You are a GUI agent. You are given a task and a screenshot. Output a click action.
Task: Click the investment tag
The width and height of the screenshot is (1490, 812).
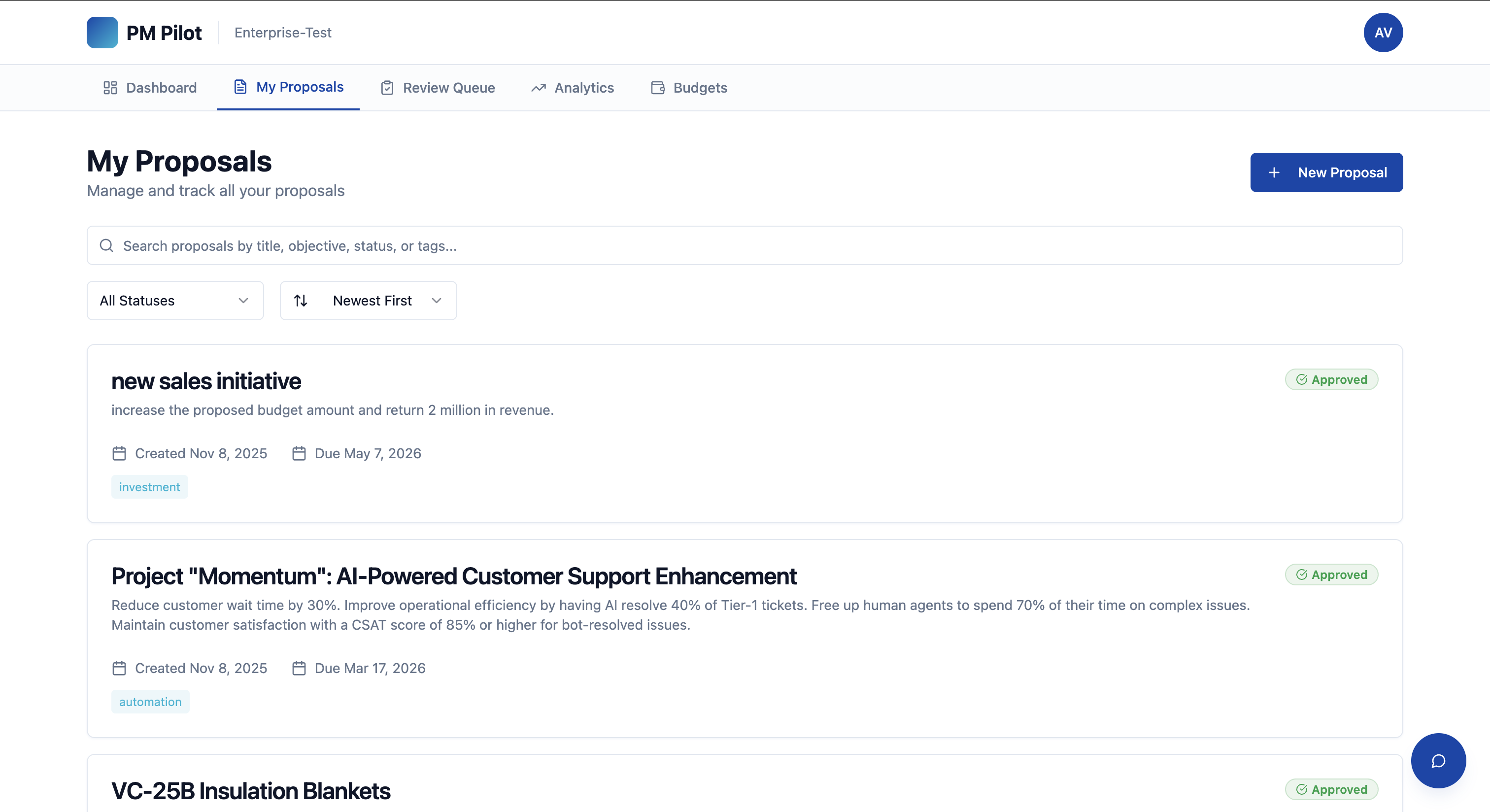[149, 487]
